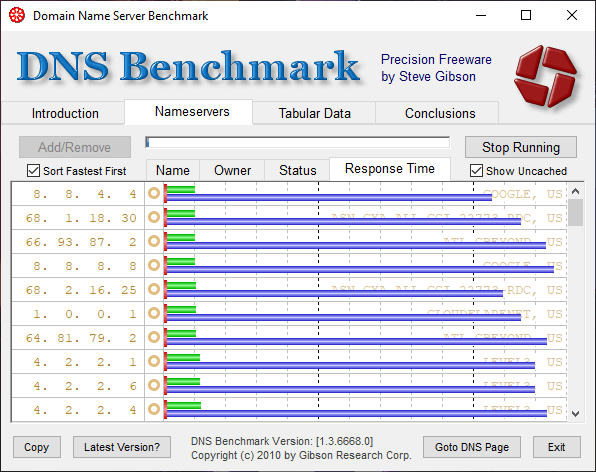Click the Latest Version? button
This screenshot has height=472, width=596.
[122, 447]
